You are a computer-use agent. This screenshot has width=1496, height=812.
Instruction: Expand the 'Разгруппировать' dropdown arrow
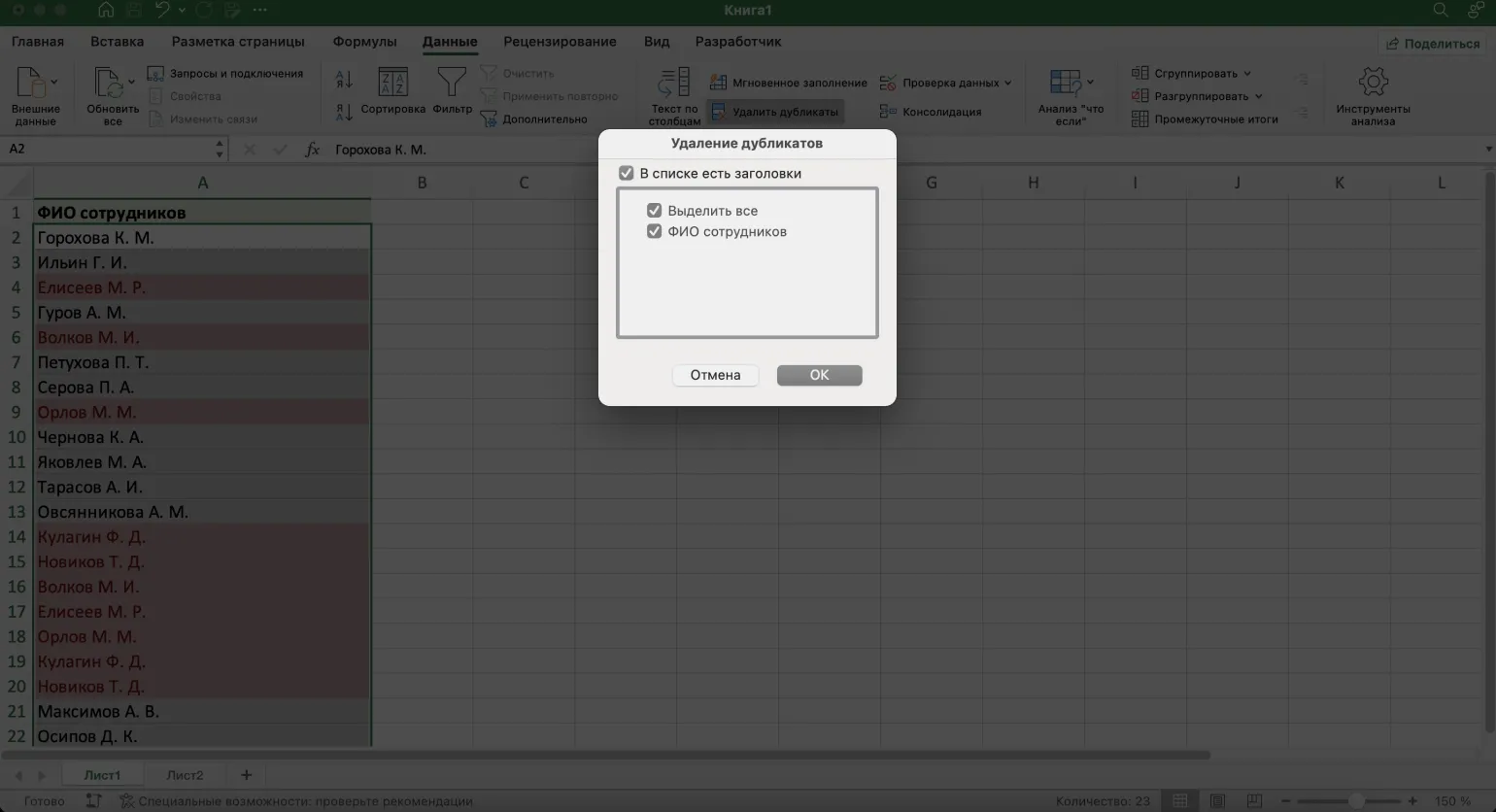1258,96
